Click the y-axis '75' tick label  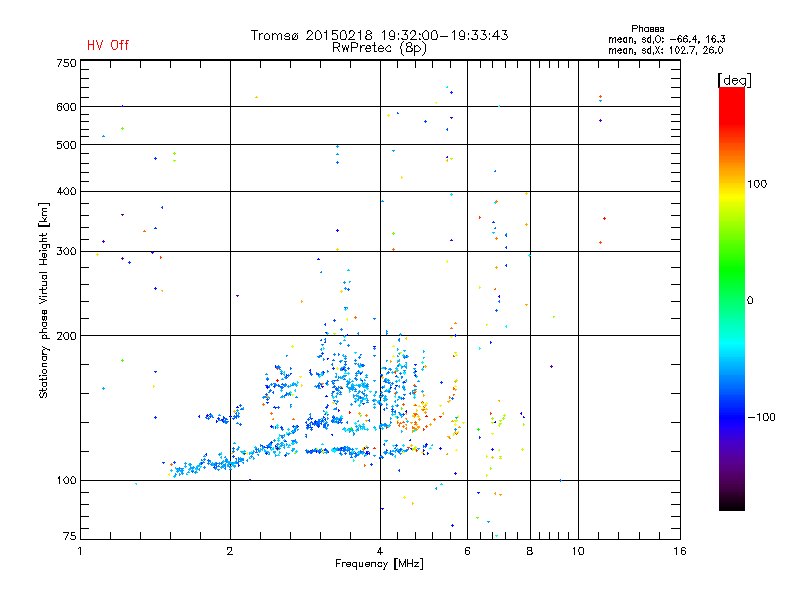click(x=69, y=536)
